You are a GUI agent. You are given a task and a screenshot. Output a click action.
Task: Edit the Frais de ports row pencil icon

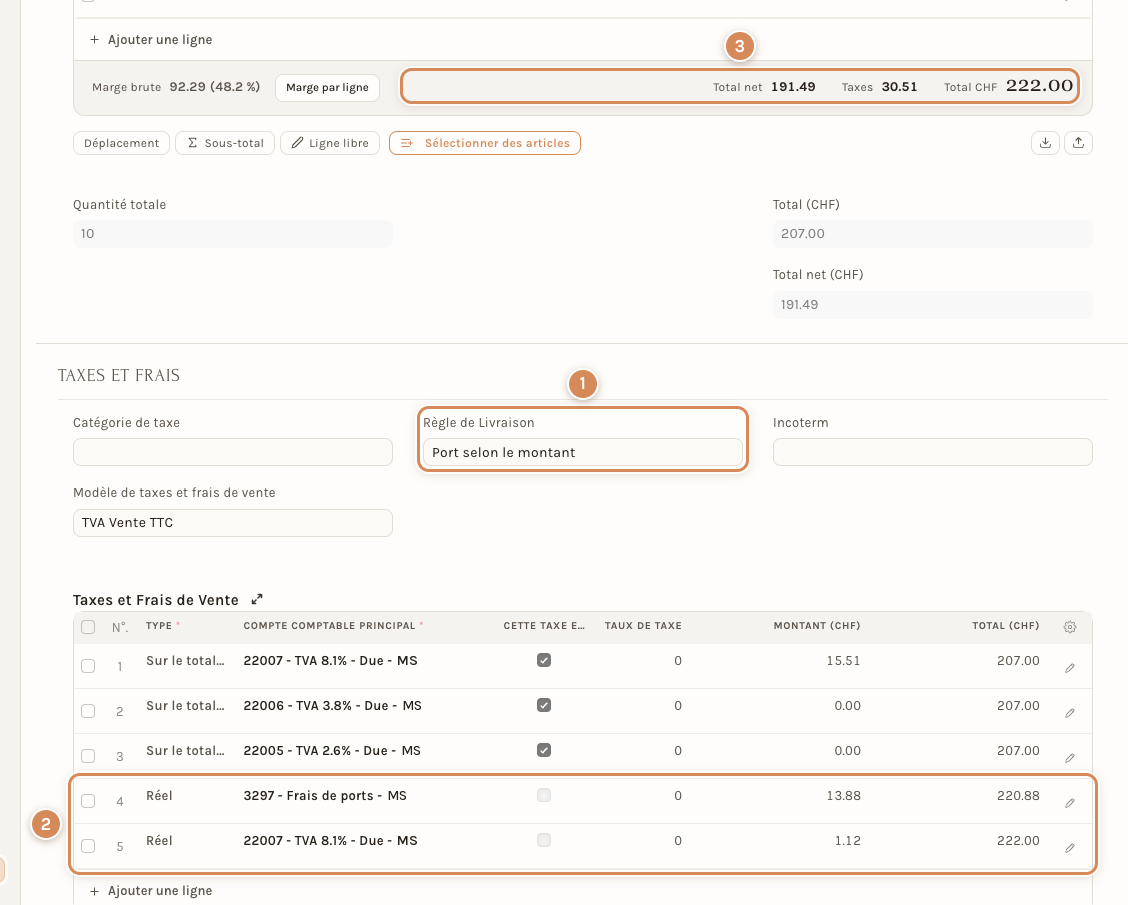[x=1070, y=803]
